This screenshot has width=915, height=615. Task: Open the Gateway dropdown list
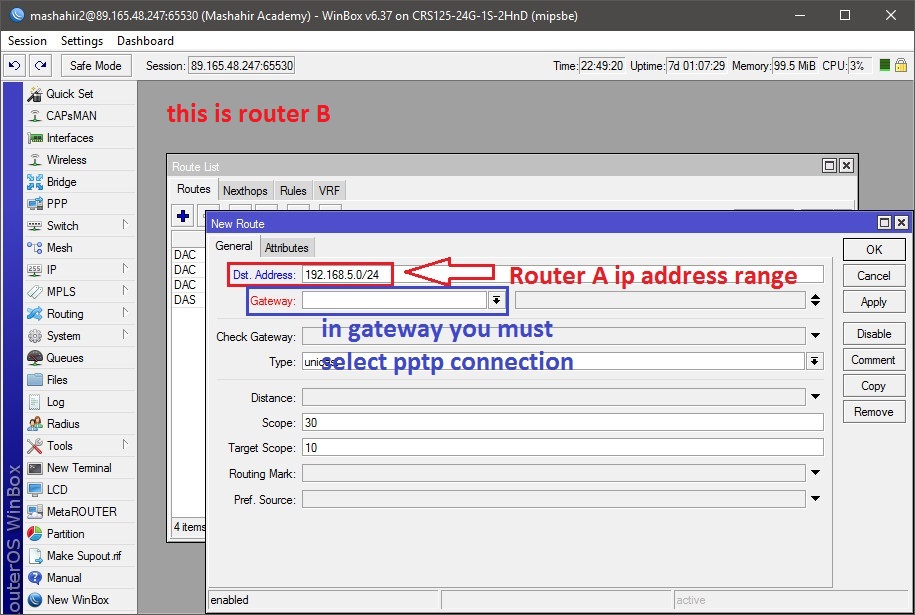[x=496, y=300]
